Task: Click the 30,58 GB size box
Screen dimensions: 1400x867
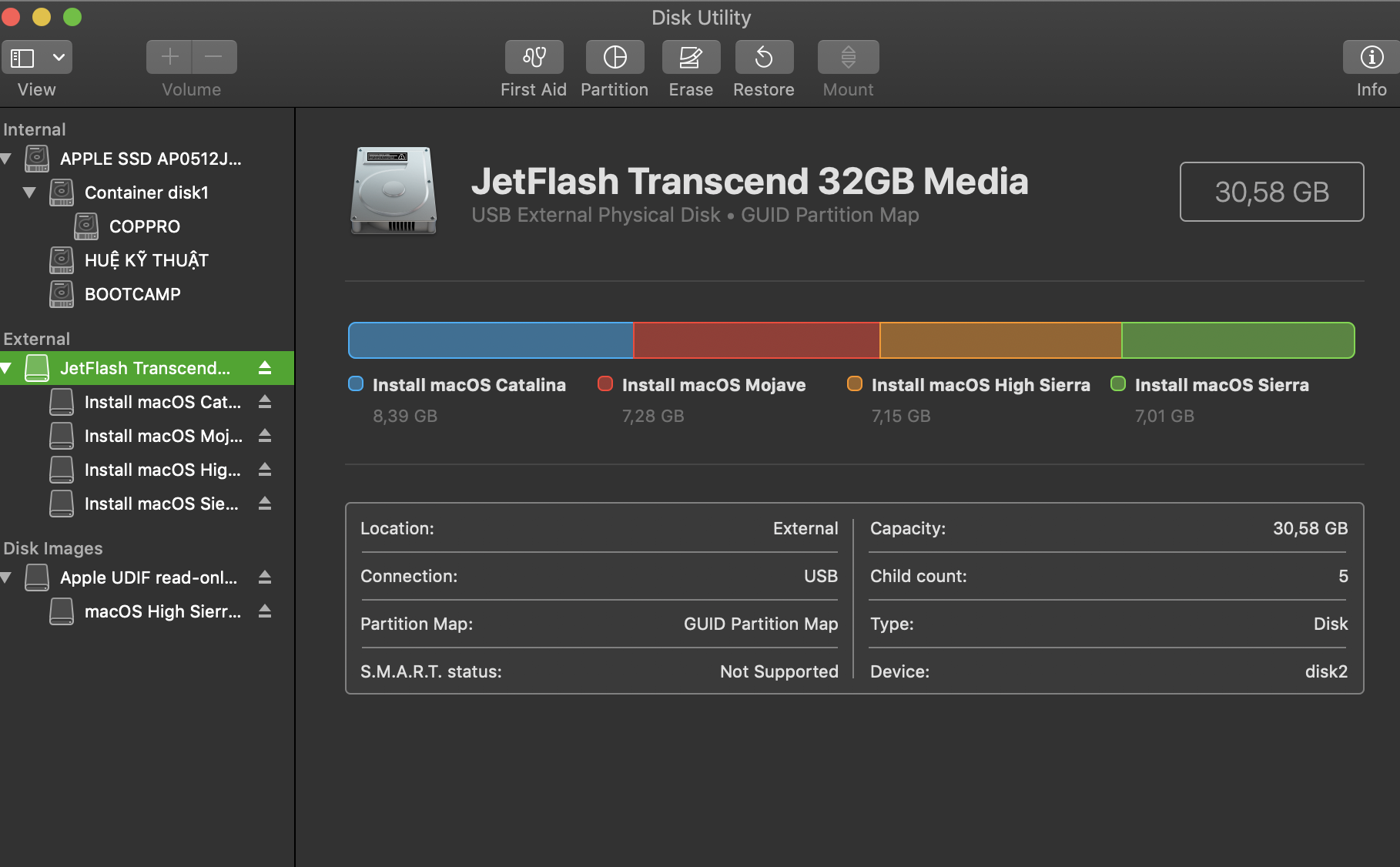Action: click(1271, 192)
